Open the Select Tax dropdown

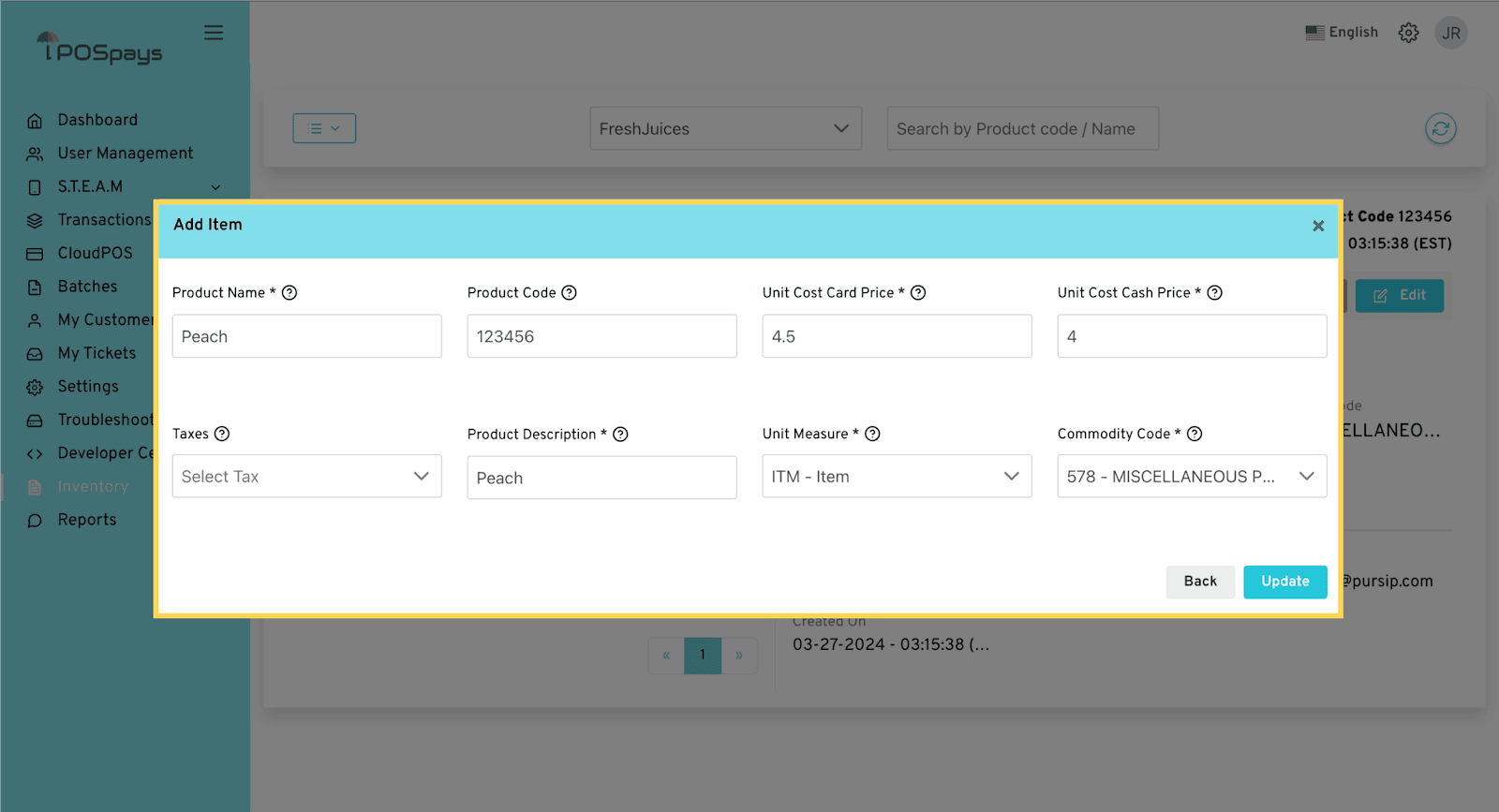click(x=306, y=477)
